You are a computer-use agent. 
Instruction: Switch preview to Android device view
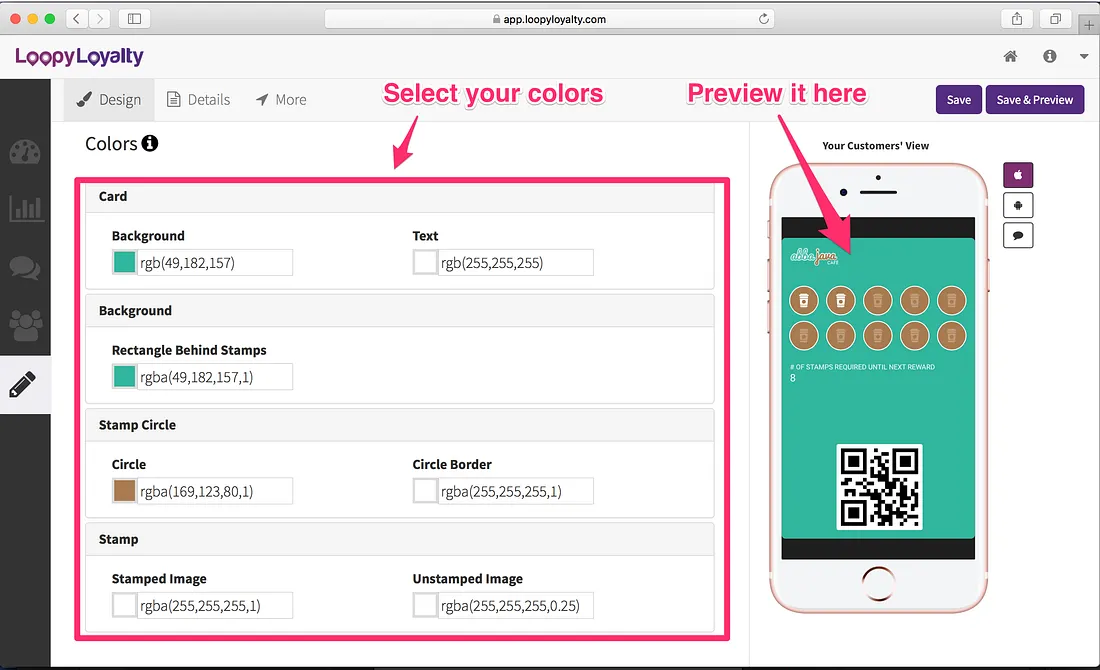click(1018, 205)
